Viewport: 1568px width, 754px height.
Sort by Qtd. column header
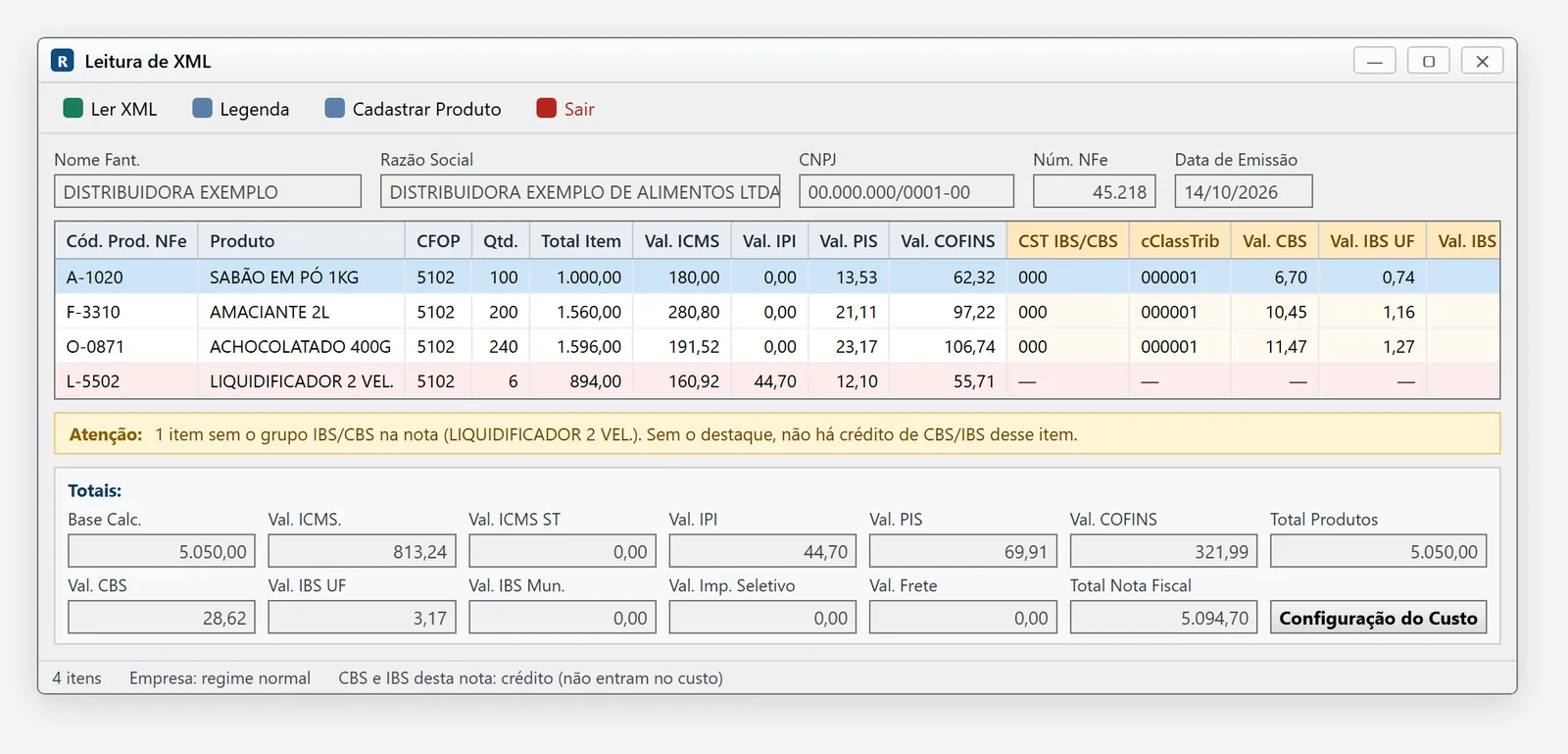tap(501, 241)
